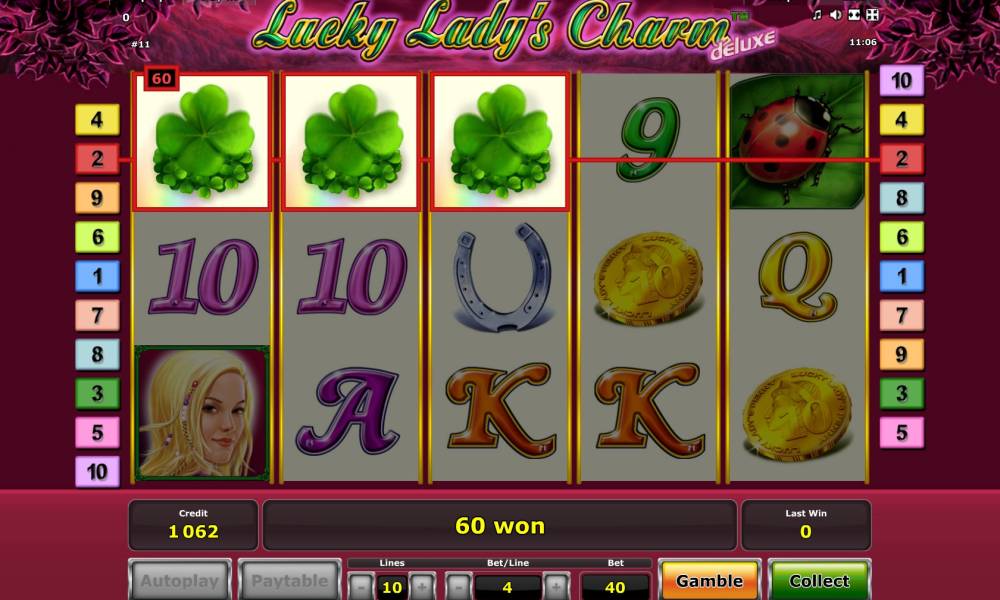Select payline 3 green marker on right
The width and height of the screenshot is (1000, 600).
click(x=902, y=393)
